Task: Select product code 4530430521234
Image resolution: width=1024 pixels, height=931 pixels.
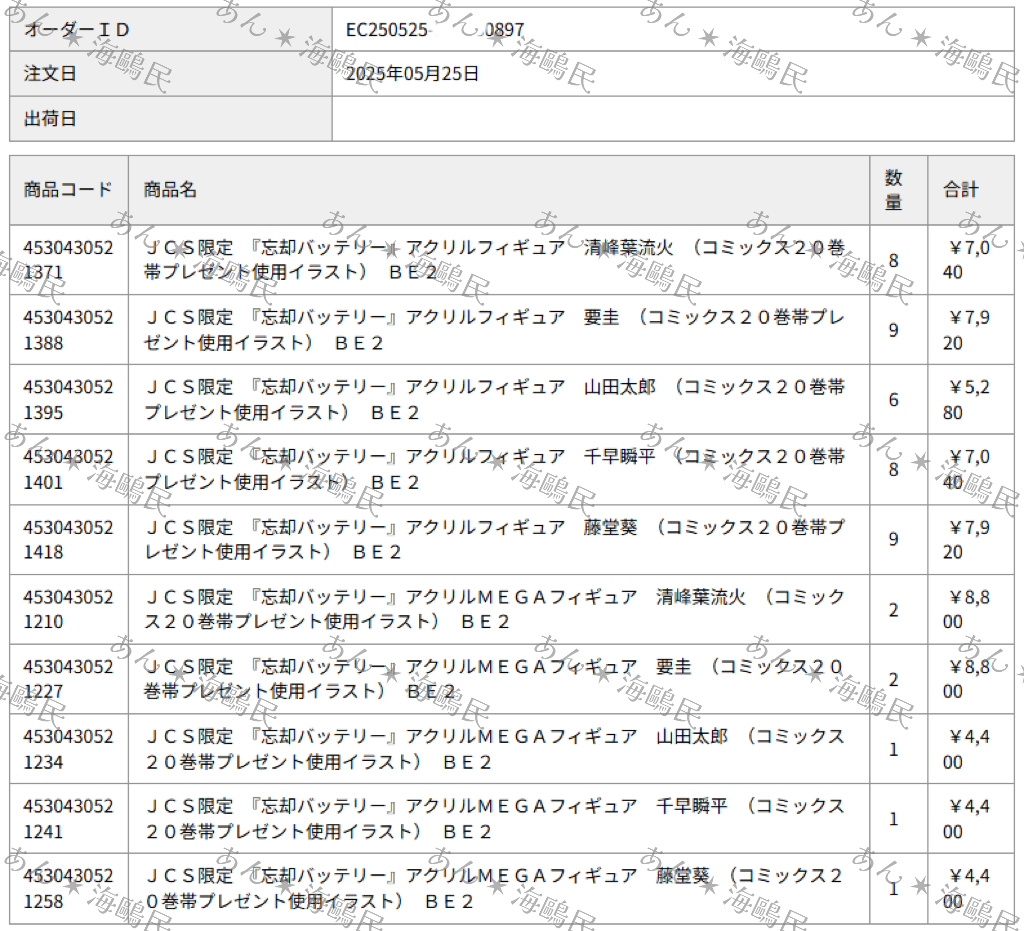Action: (69, 749)
